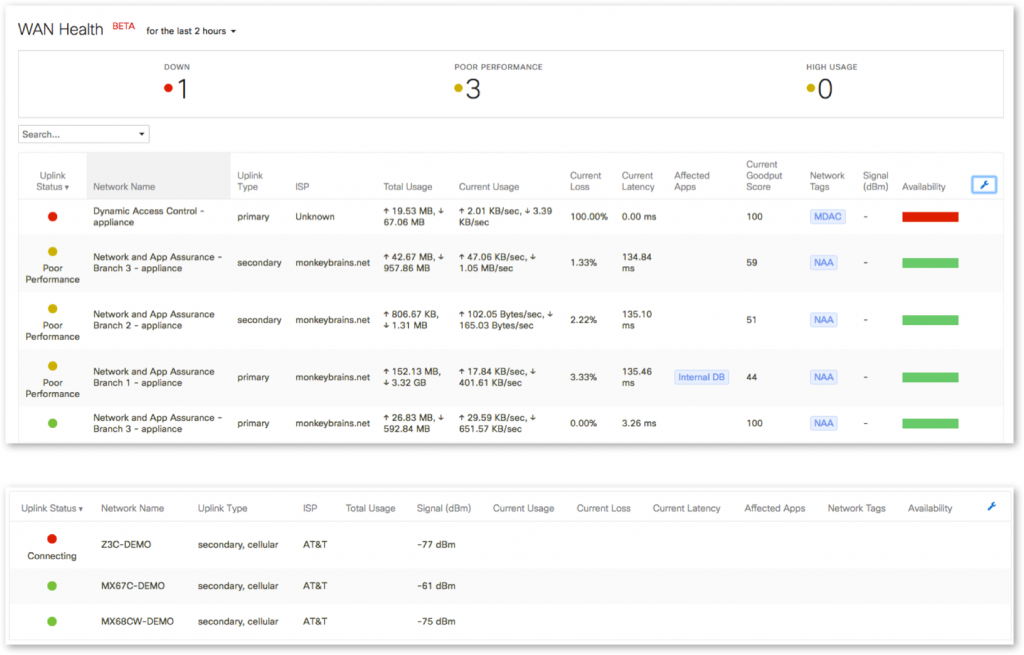Image resolution: width=1024 pixels, height=655 pixels.
Task: Click the Current Loss header in WAN Health table
Action: [585, 181]
